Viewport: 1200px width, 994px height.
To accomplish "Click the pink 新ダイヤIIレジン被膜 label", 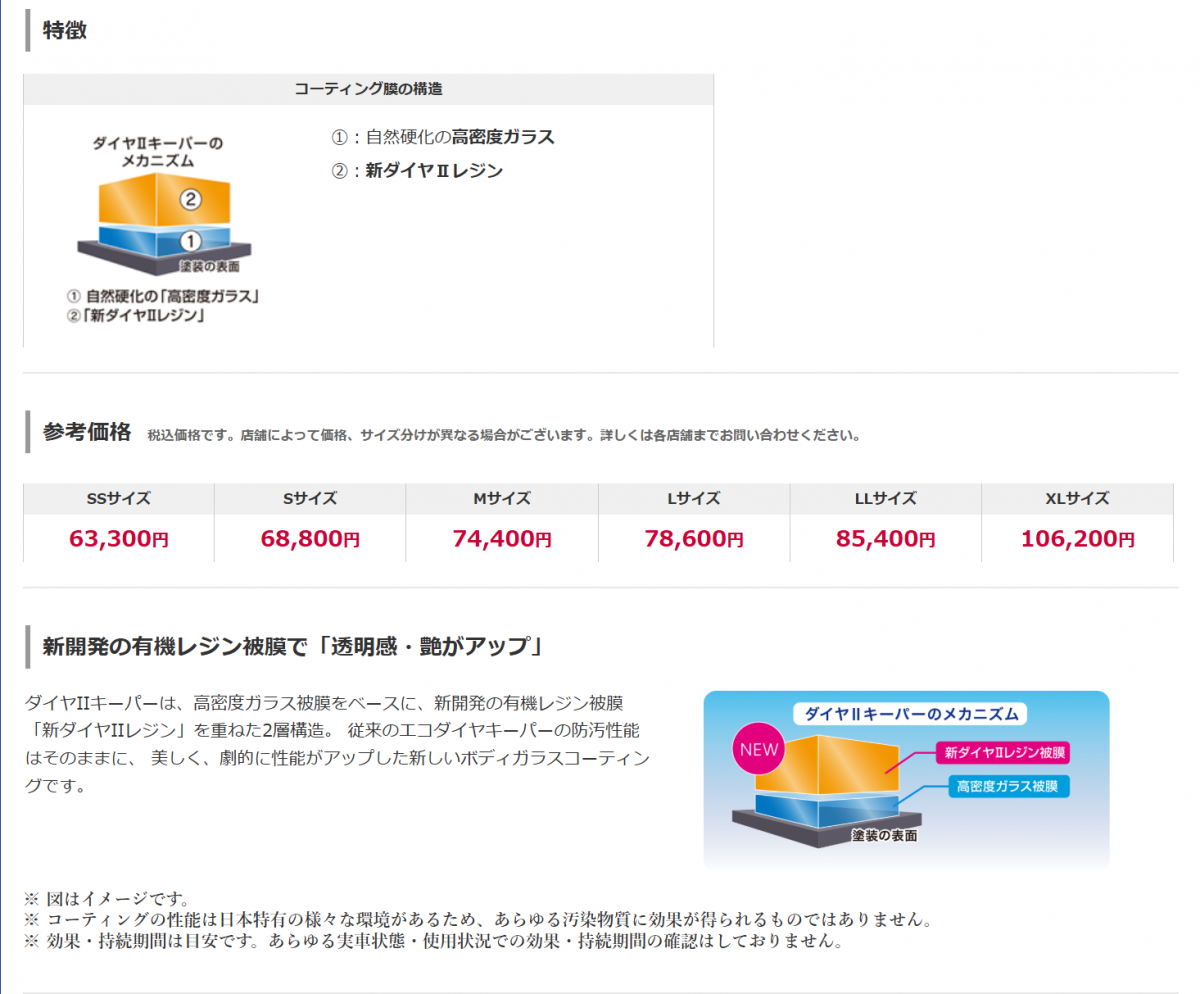I will click(1004, 752).
